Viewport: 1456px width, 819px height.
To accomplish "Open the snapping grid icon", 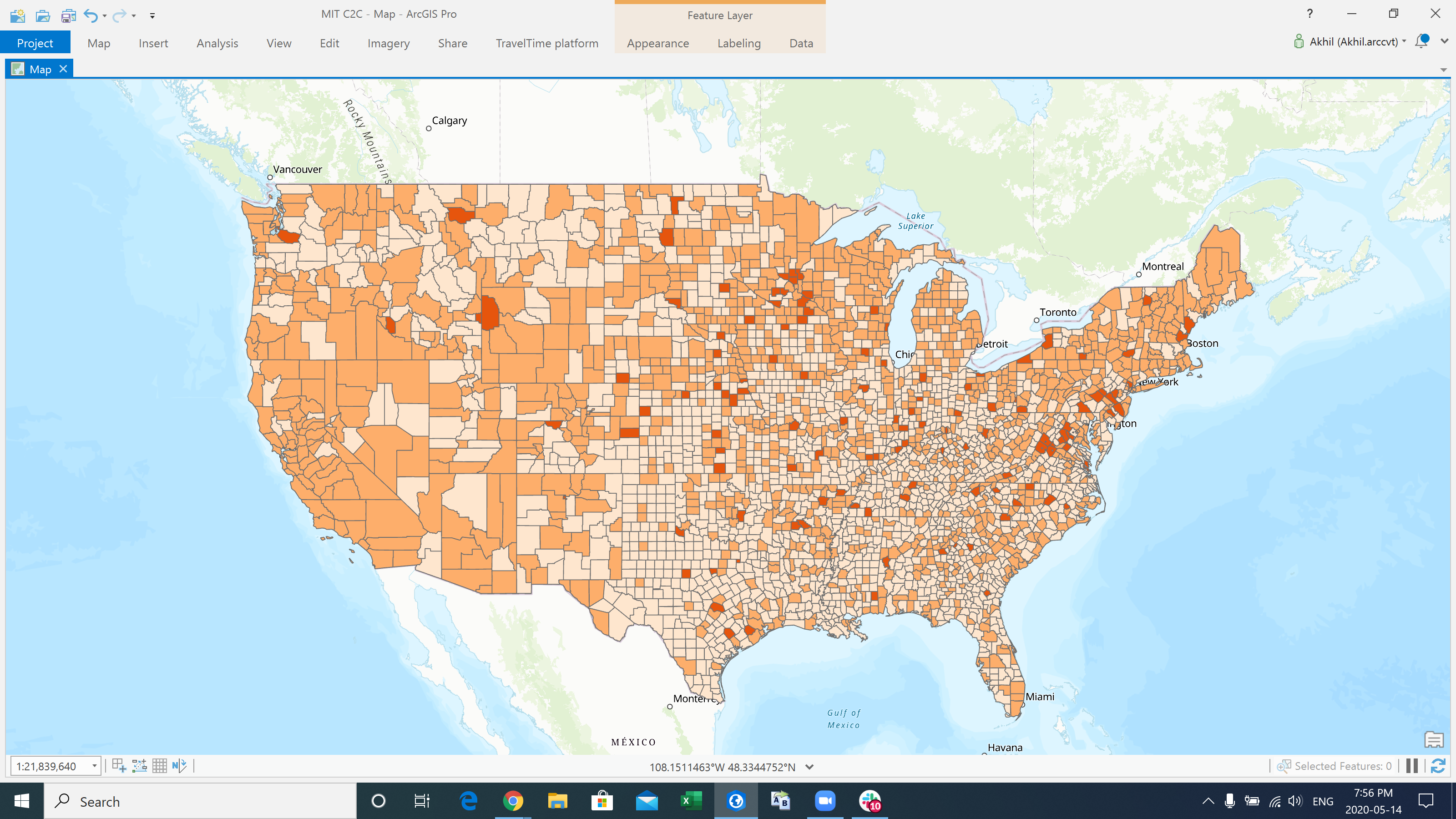I will (x=119, y=766).
